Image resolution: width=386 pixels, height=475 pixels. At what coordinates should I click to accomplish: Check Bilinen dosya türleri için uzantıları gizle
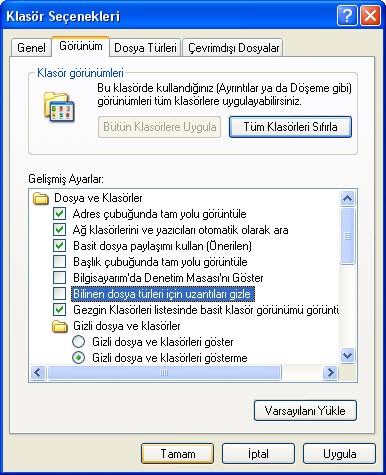(59, 294)
